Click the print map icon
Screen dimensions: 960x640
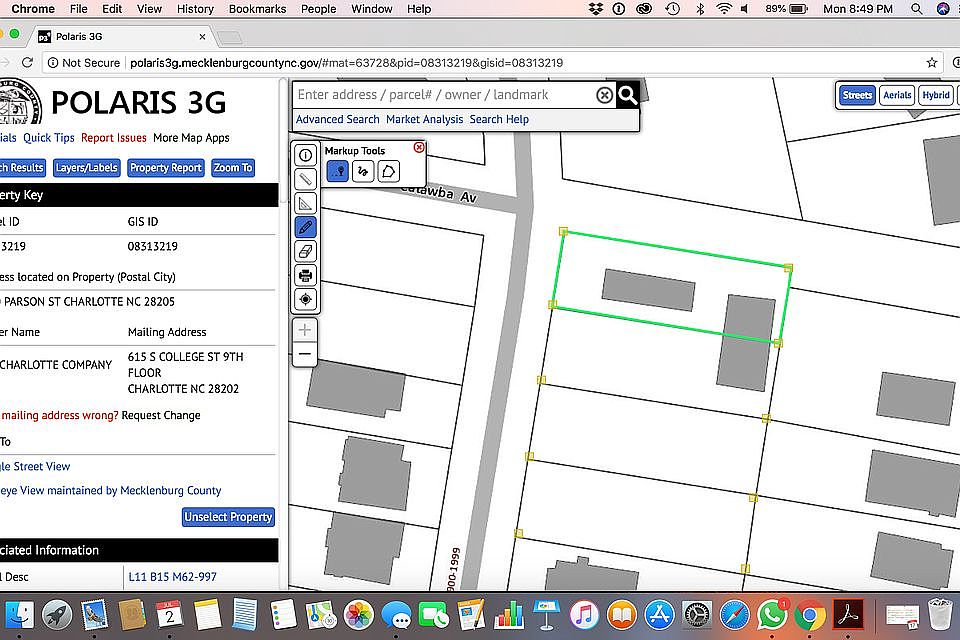306,275
